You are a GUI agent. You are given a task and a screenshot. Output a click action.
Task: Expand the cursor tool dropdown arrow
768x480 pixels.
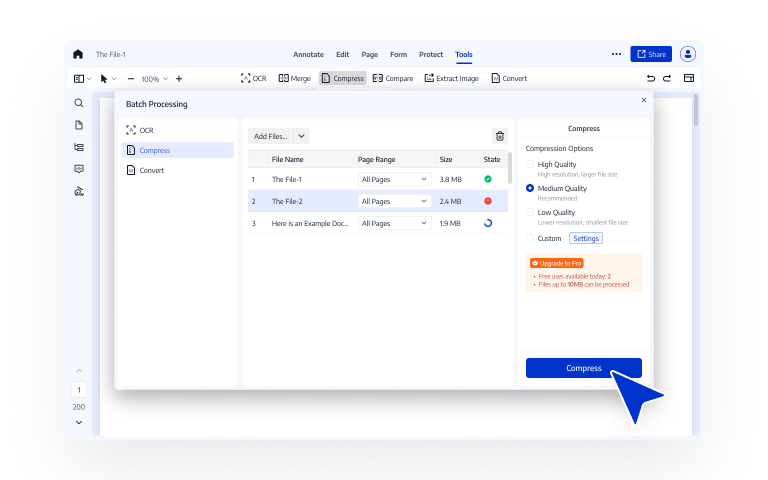pos(114,79)
